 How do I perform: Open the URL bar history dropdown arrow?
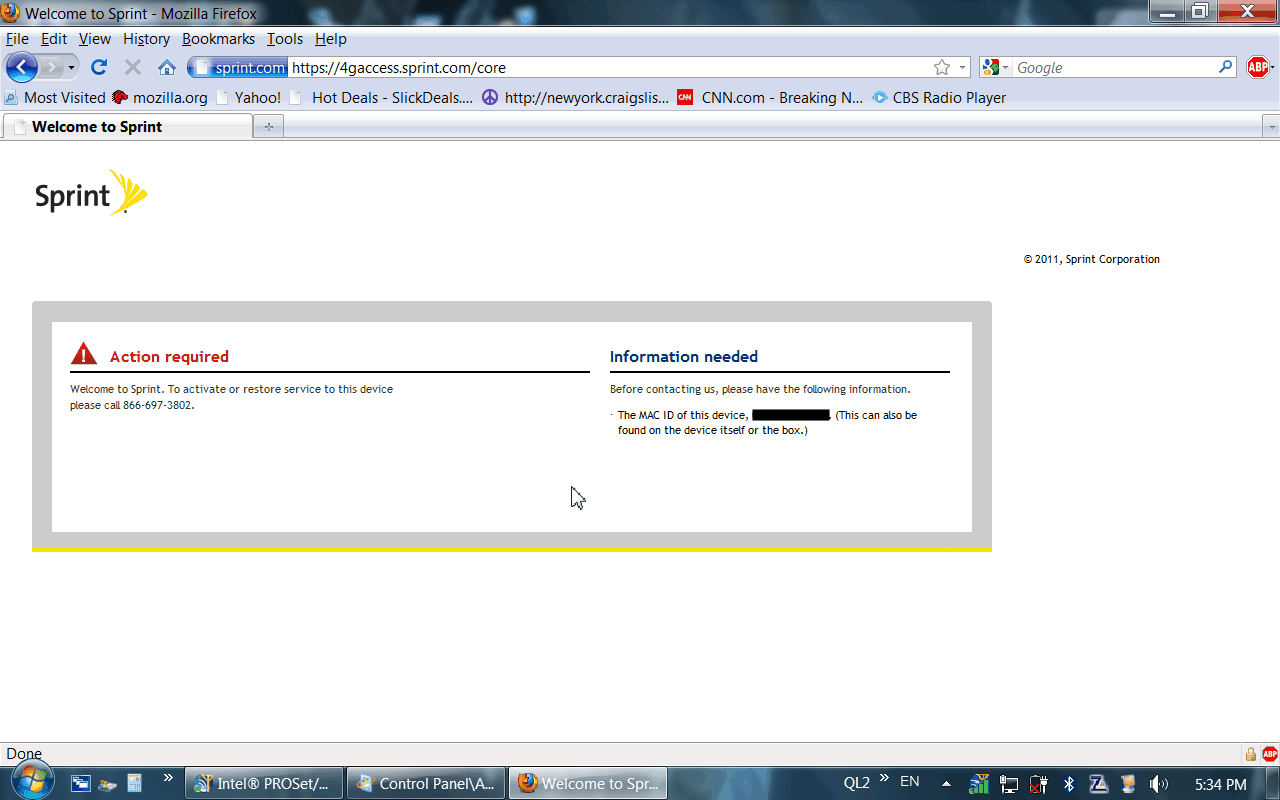coord(963,67)
